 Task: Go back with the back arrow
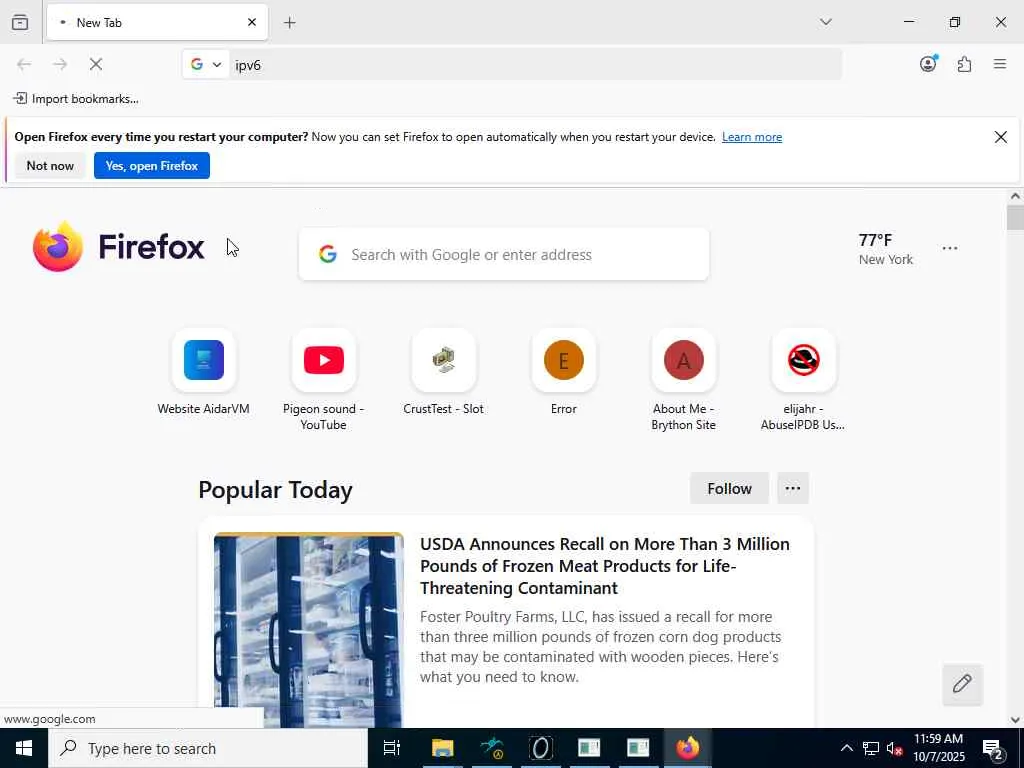coord(24,64)
